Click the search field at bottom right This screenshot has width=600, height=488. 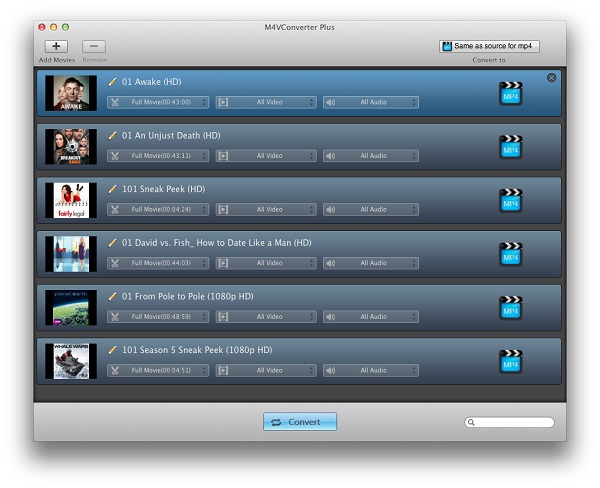(509, 422)
